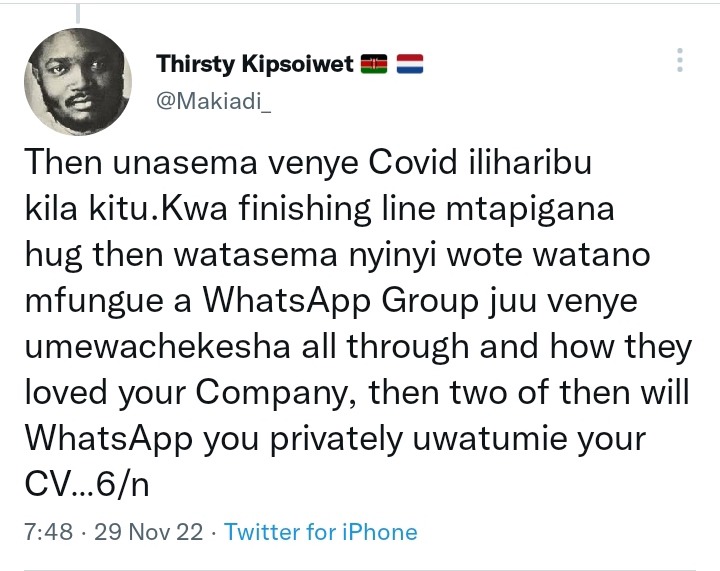Visit the @Makiadi_ handle profile
The image size is (720, 571).
(214, 101)
